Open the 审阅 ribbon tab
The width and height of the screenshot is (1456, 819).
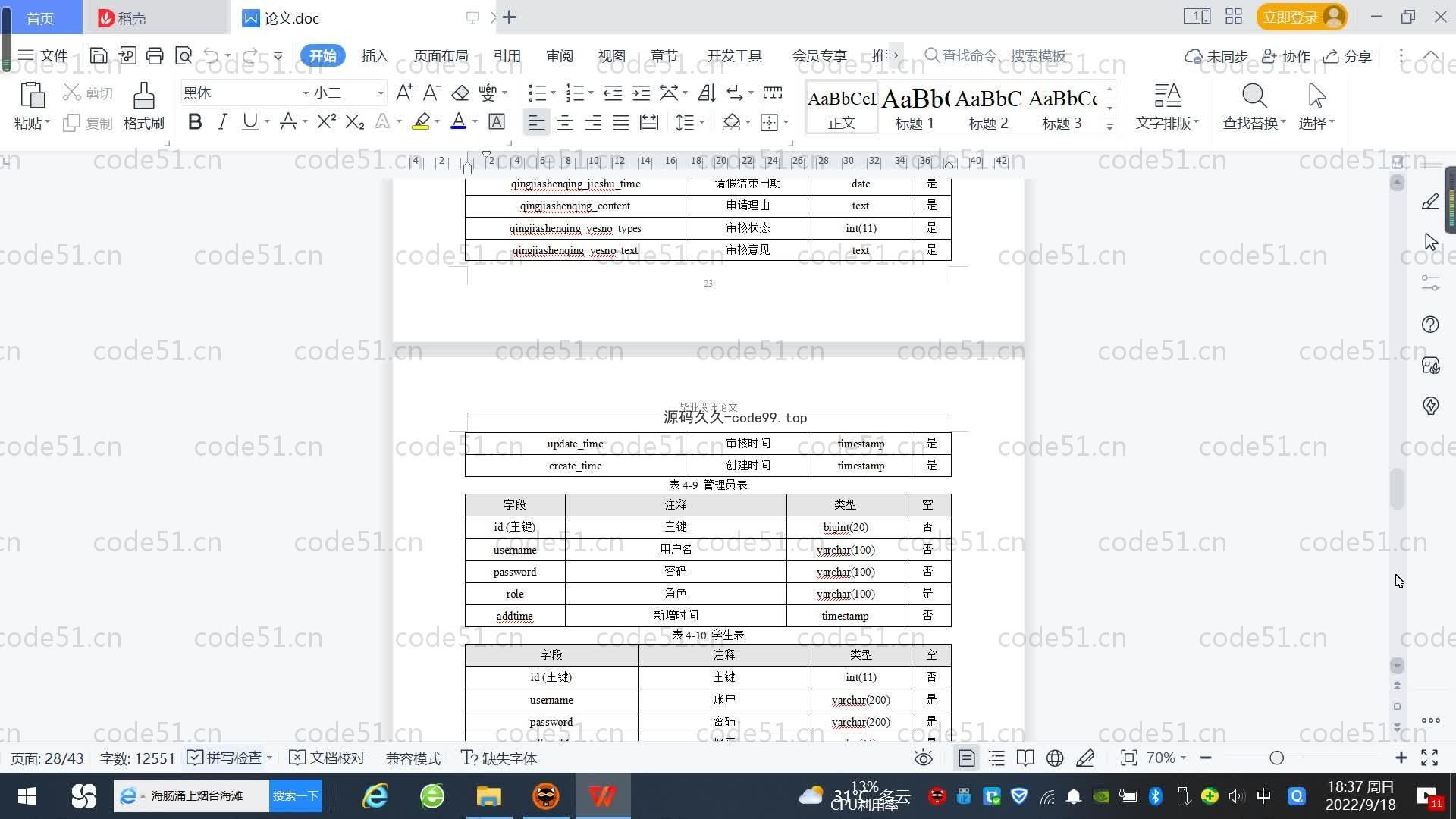(560, 56)
